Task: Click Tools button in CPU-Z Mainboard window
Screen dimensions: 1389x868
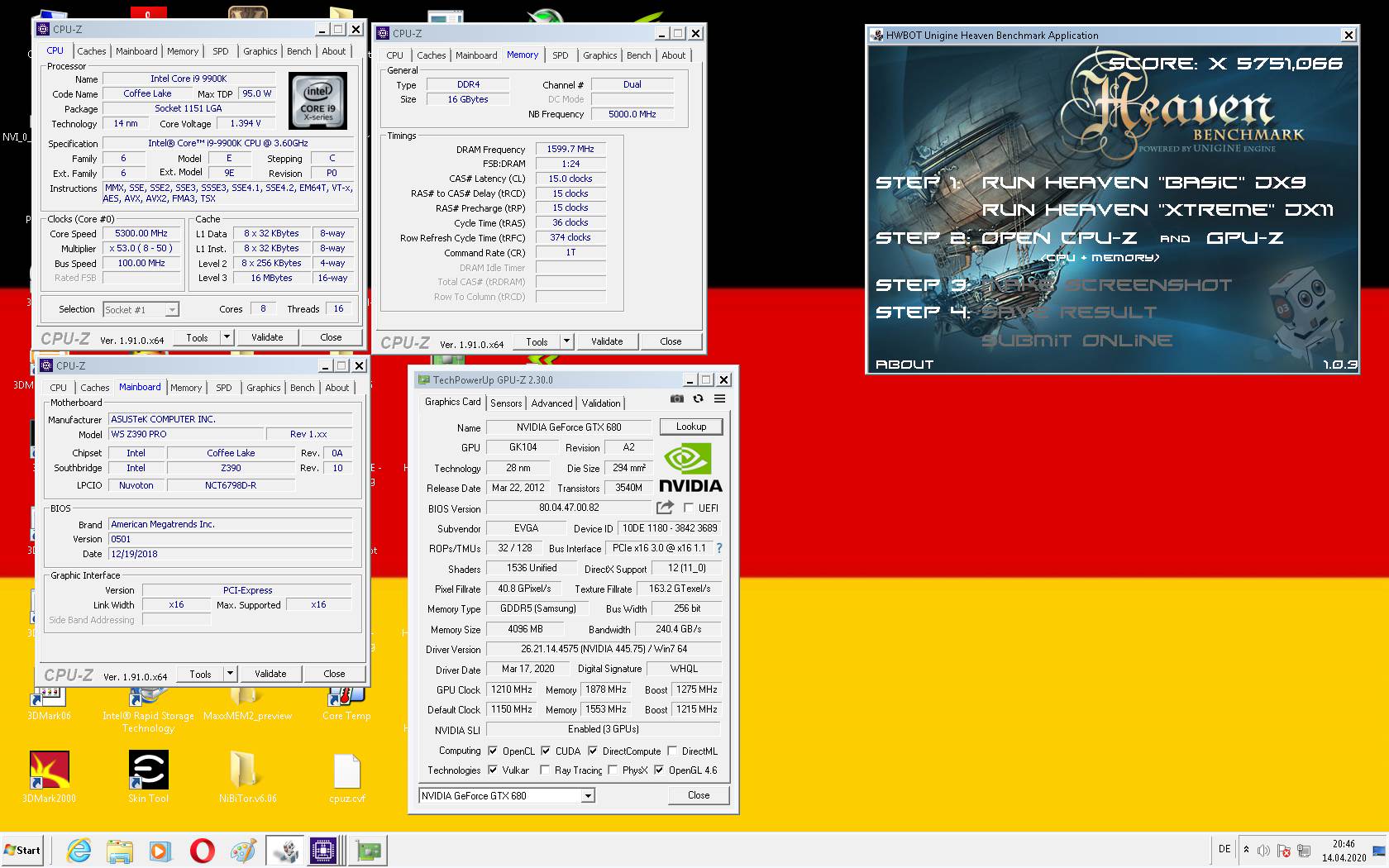Action: tap(200, 674)
